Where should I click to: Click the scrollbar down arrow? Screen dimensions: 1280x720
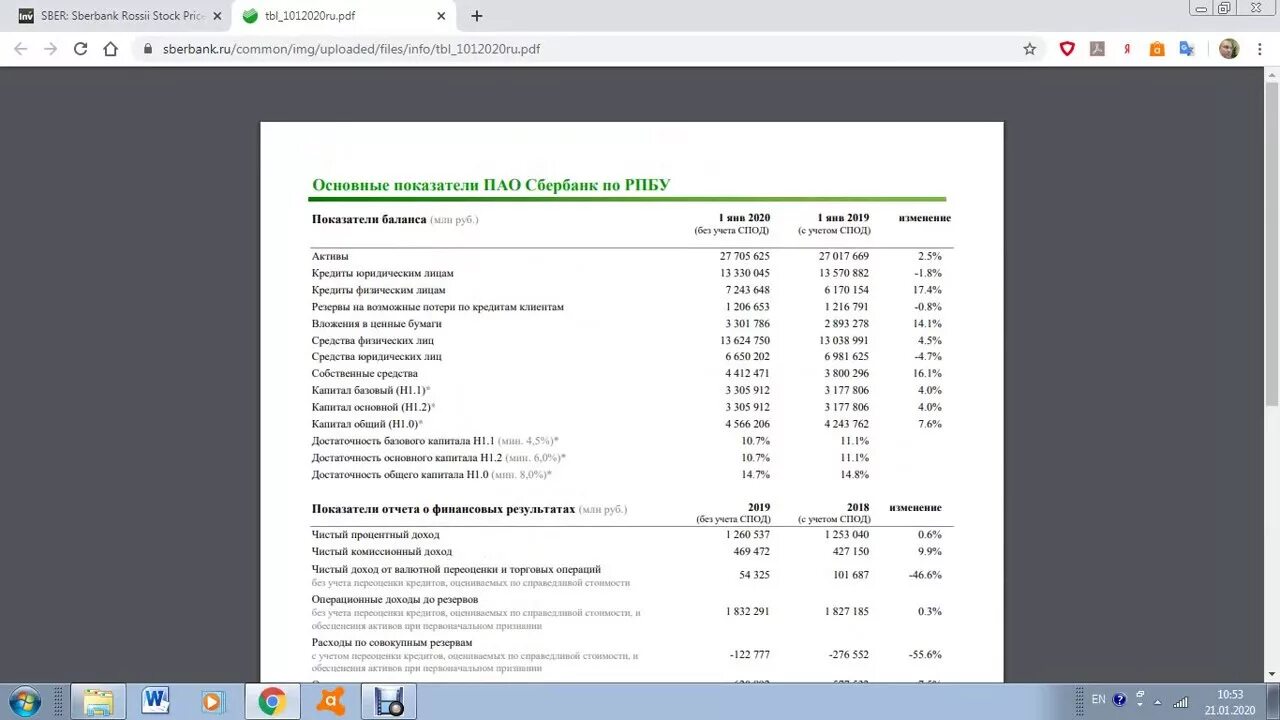(x=1271, y=675)
